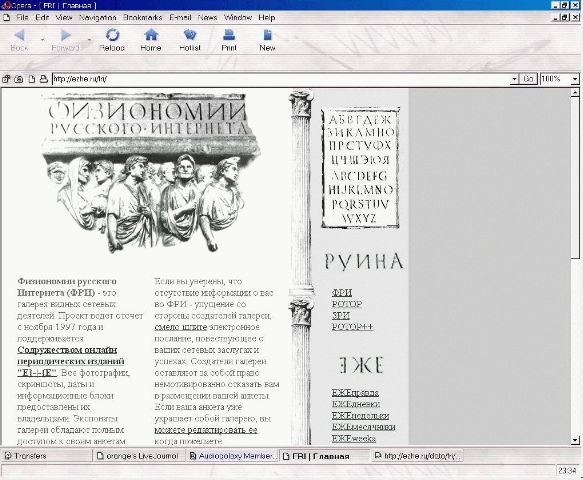Open the Bookmarks menu
The height and width of the screenshot is (480, 583).
coord(142,17)
